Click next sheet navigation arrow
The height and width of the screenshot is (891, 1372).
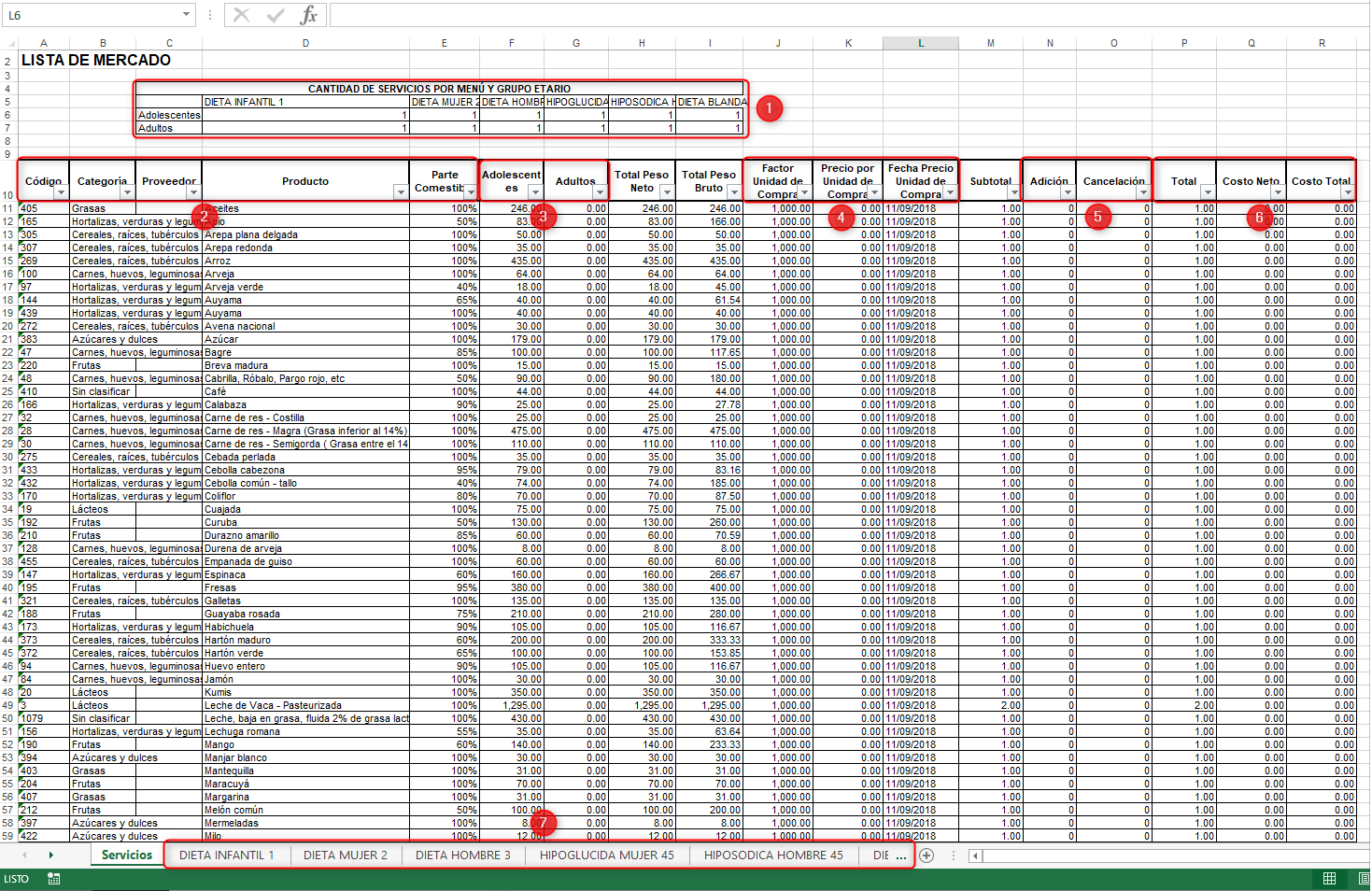coord(50,856)
